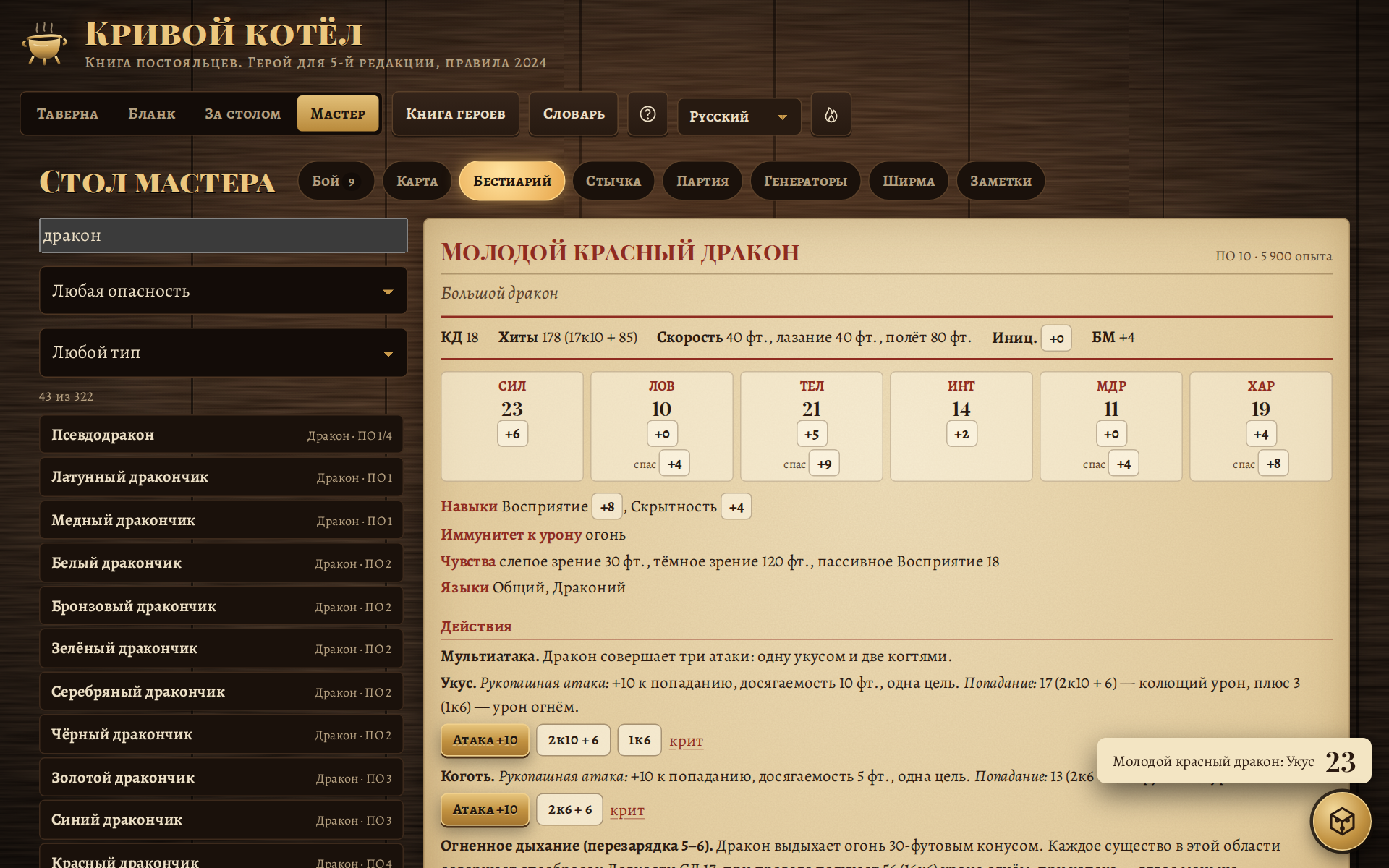Click the Укус roll result toast
This screenshot has height=868, width=1389.
pyautogui.click(x=1233, y=761)
